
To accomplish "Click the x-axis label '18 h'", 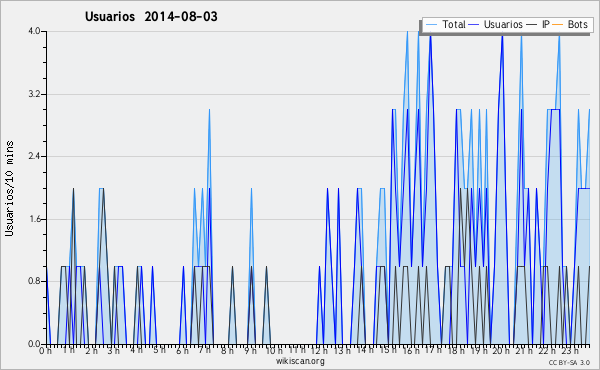I will pos(456,351).
